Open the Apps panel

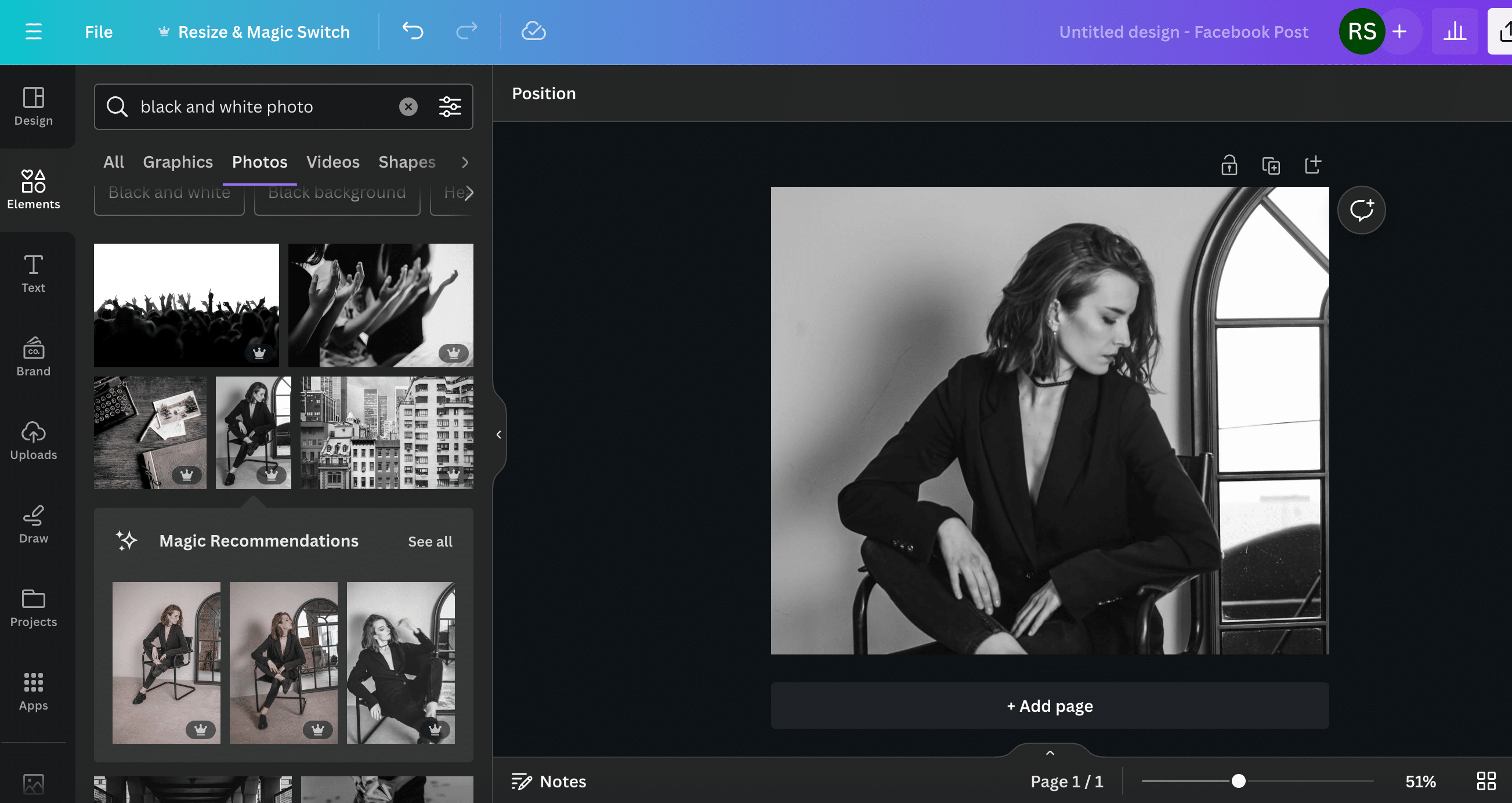[34, 692]
